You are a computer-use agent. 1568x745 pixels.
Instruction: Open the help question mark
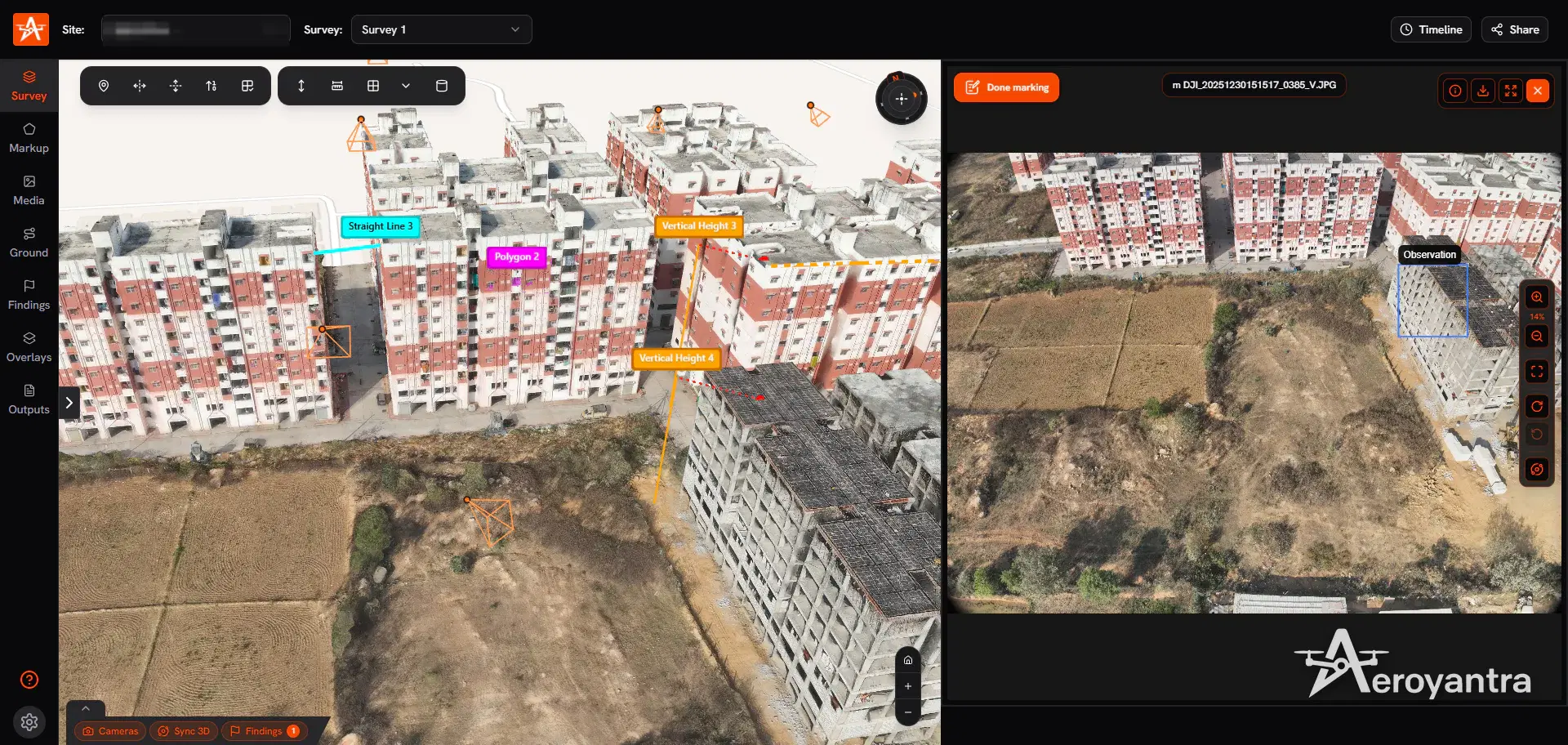tap(29, 680)
